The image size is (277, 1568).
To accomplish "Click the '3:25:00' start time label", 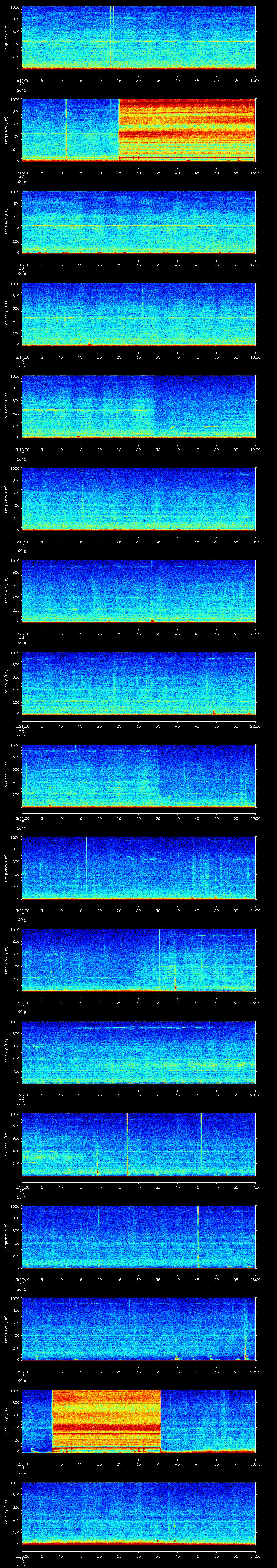I will tap(22, 1095).
